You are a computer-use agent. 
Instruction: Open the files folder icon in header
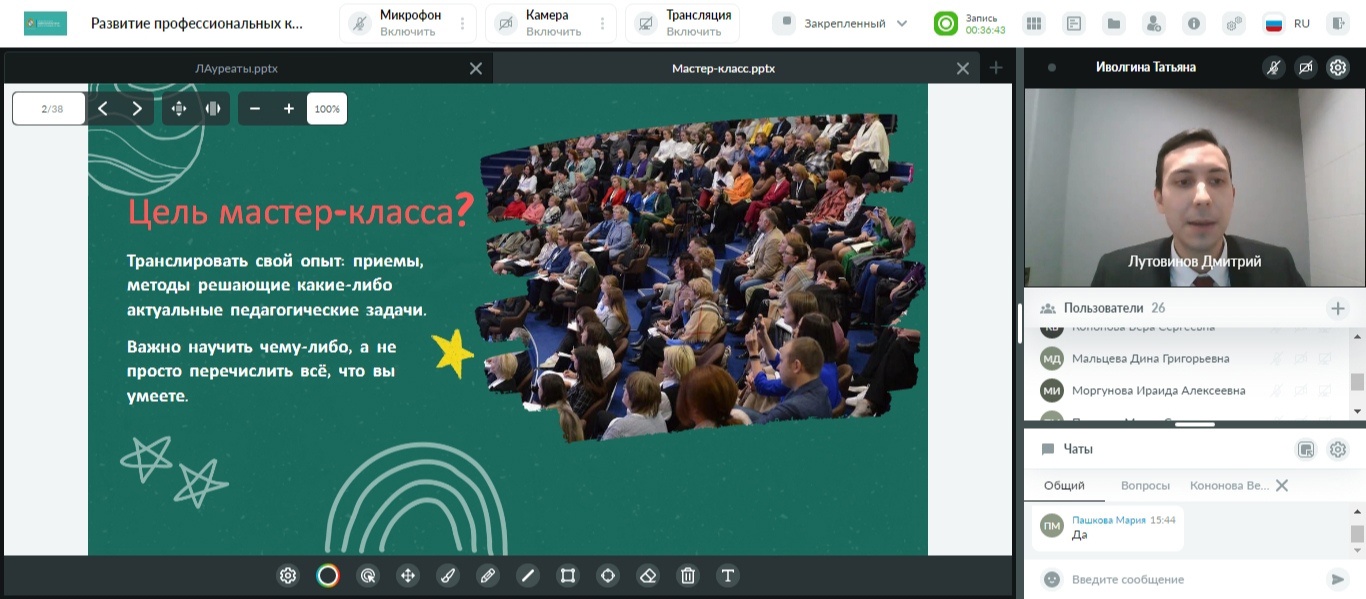pyautogui.click(x=1114, y=23)
